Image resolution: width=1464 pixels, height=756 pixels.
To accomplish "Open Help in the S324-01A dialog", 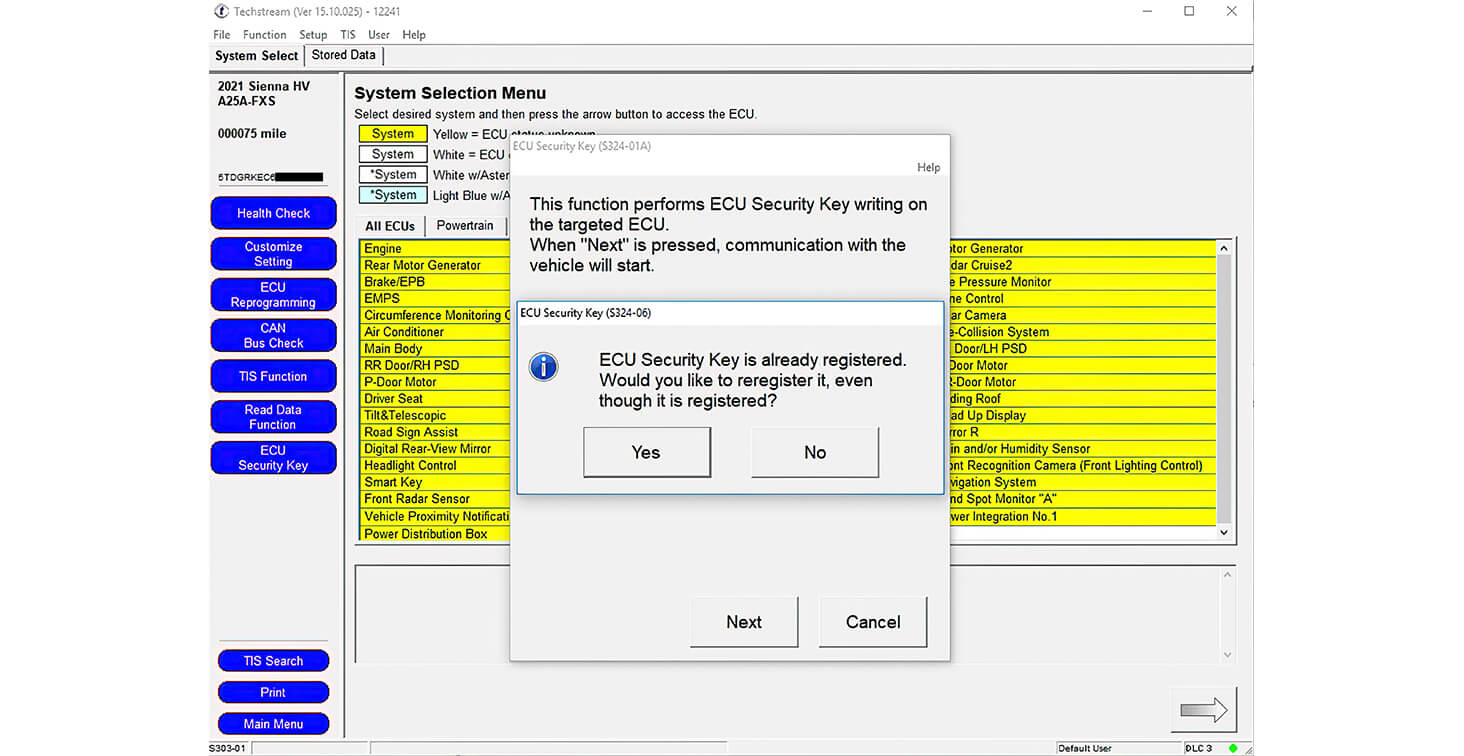I will click(928, 168).
